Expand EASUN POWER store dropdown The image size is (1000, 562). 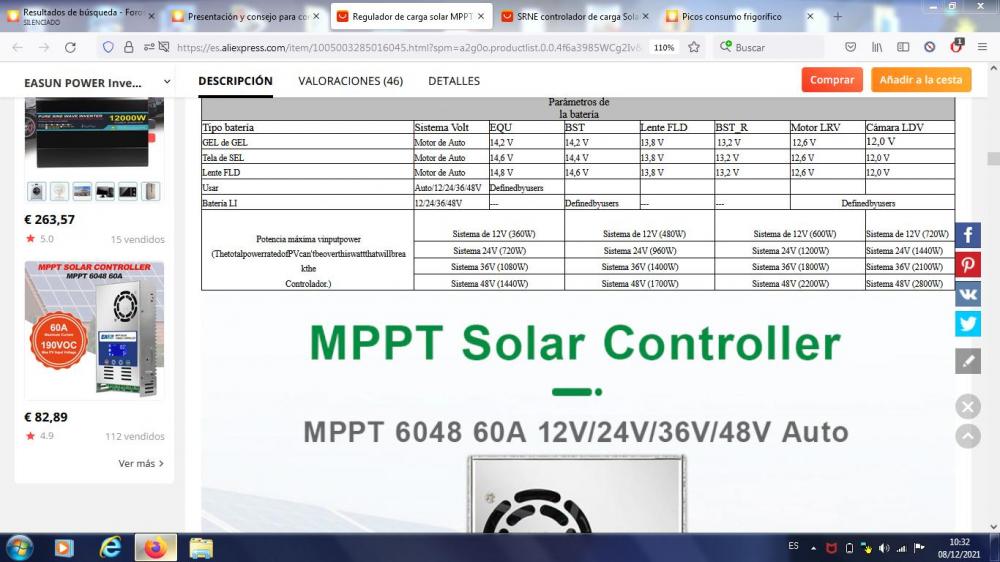(167, 82)
